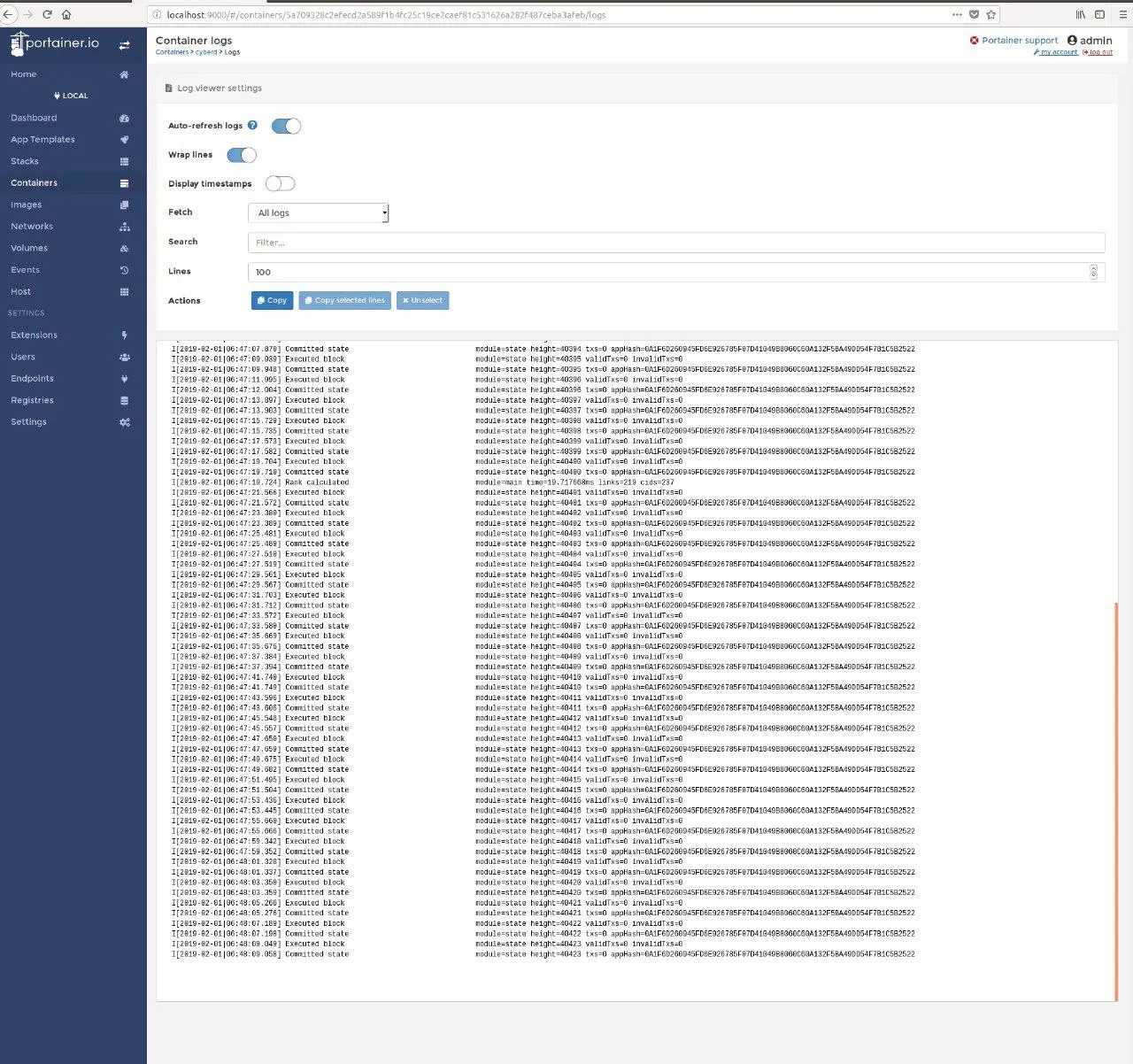1133x1064 pixels.
Task: Click the Containers server icon
Action: (x=124, y=183)
